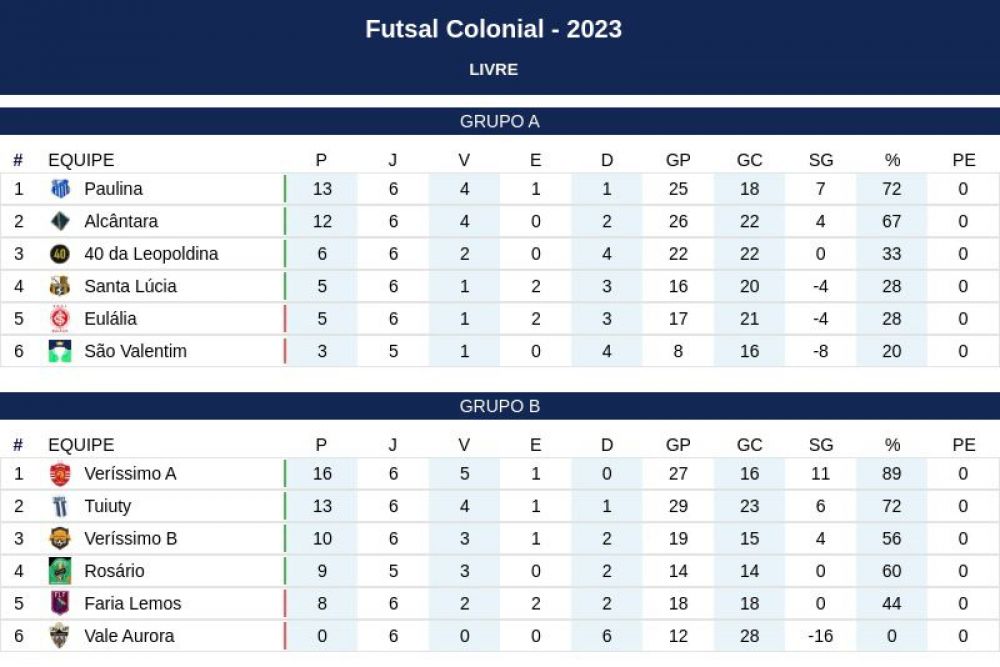Click the SG column header in Grupo B
This screenshot has width=1000, height=667.
point(821,445)
